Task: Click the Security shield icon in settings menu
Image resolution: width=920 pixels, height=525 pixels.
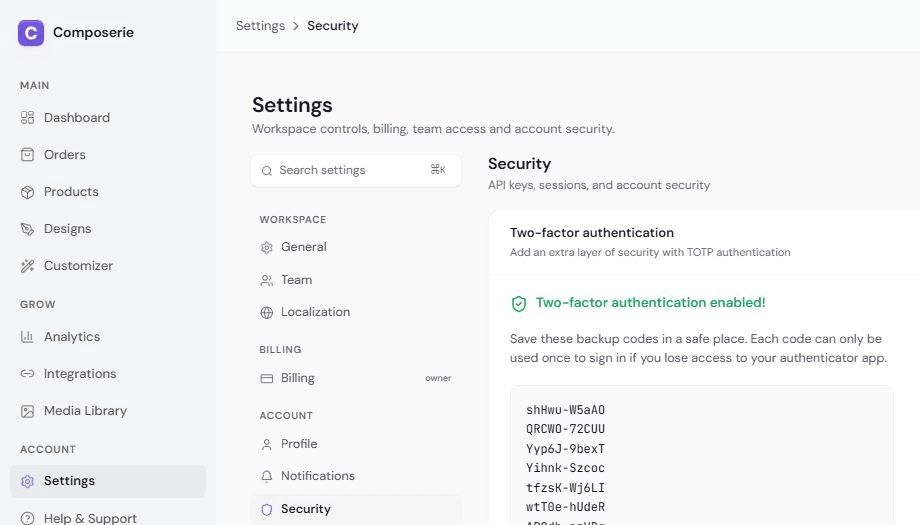Action: (x=266, y=509)
